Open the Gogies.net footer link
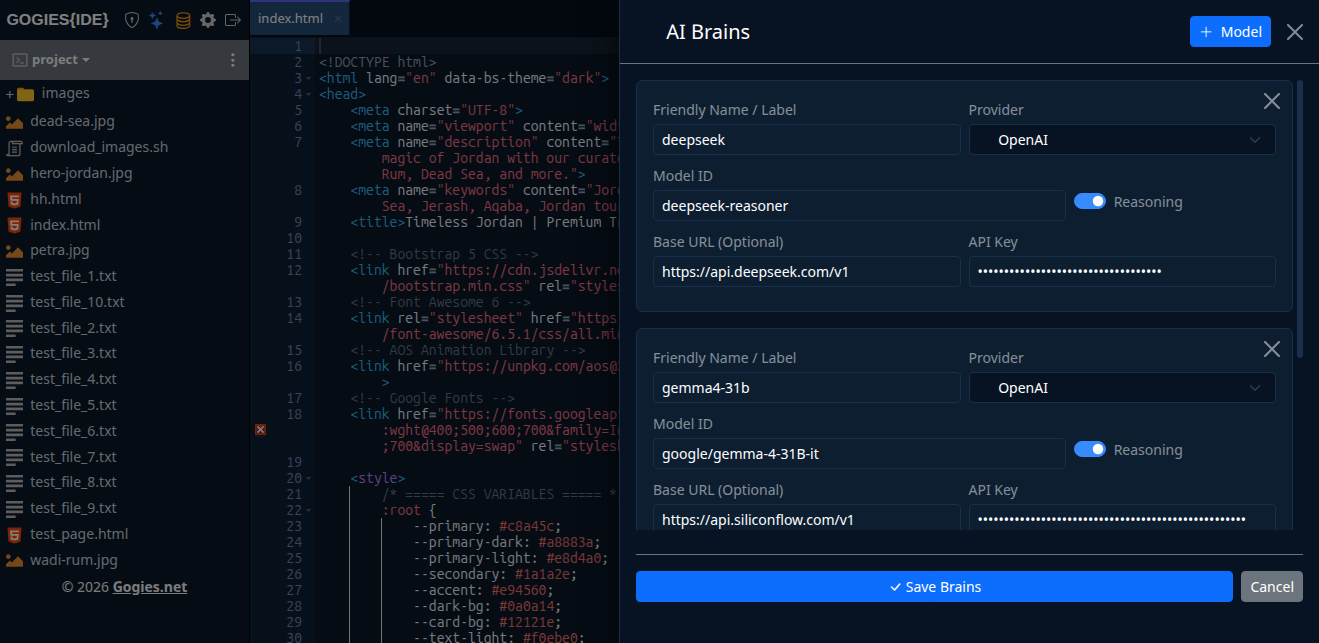Screen dimensions: 1319x643 pos(150,587)
